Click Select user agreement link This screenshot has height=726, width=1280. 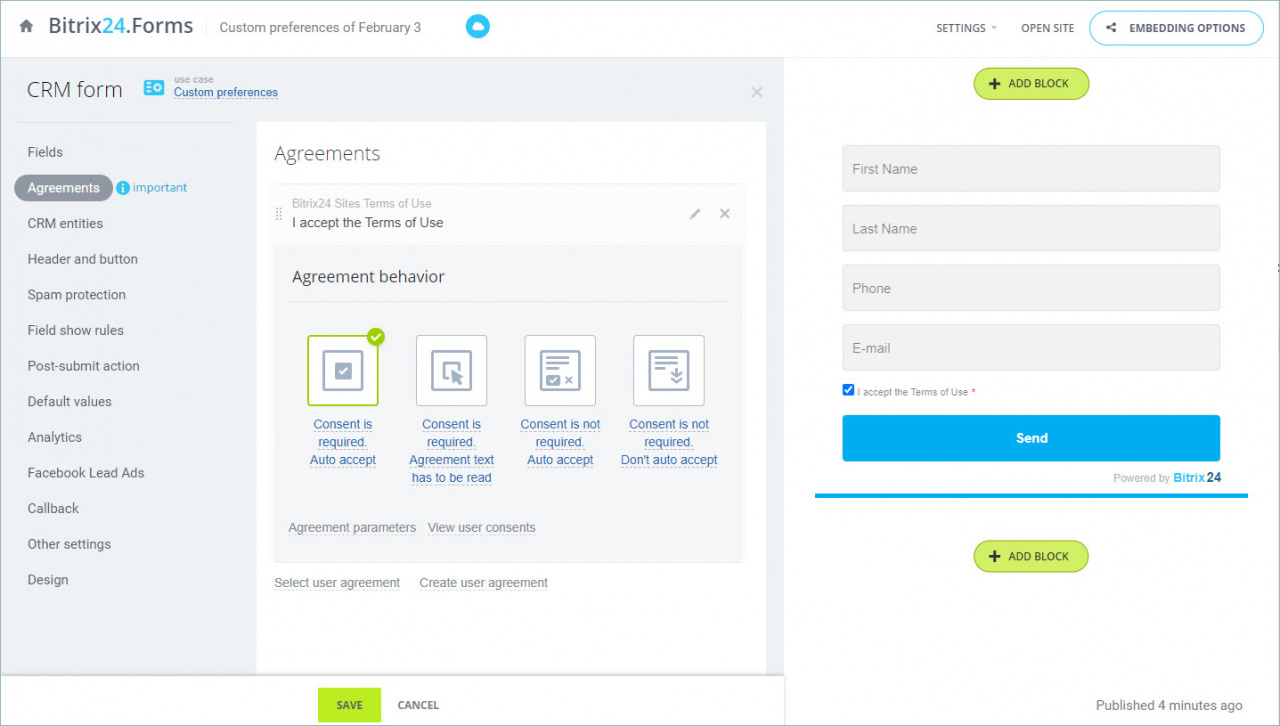pos(337,583)
